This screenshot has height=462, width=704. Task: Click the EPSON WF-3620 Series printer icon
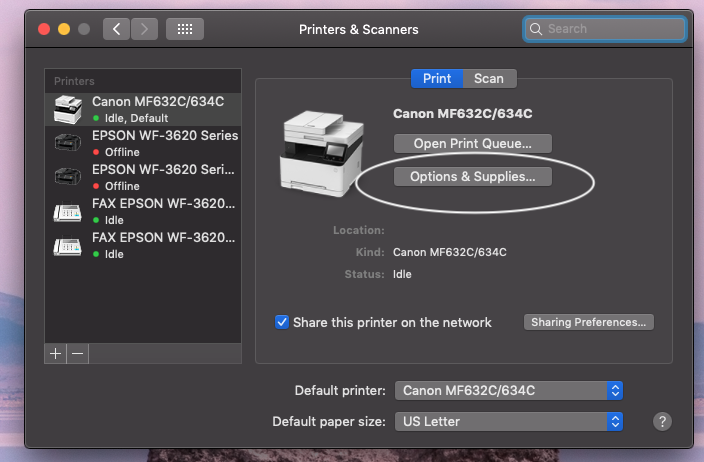68,143
